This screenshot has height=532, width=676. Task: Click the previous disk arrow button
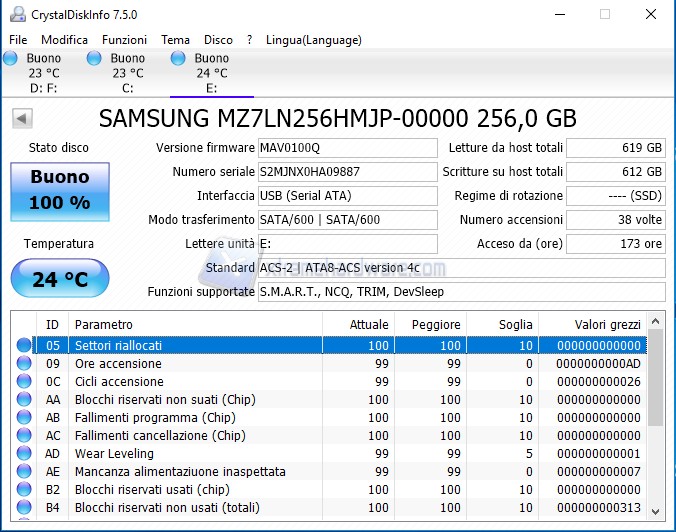click(21, 119)
